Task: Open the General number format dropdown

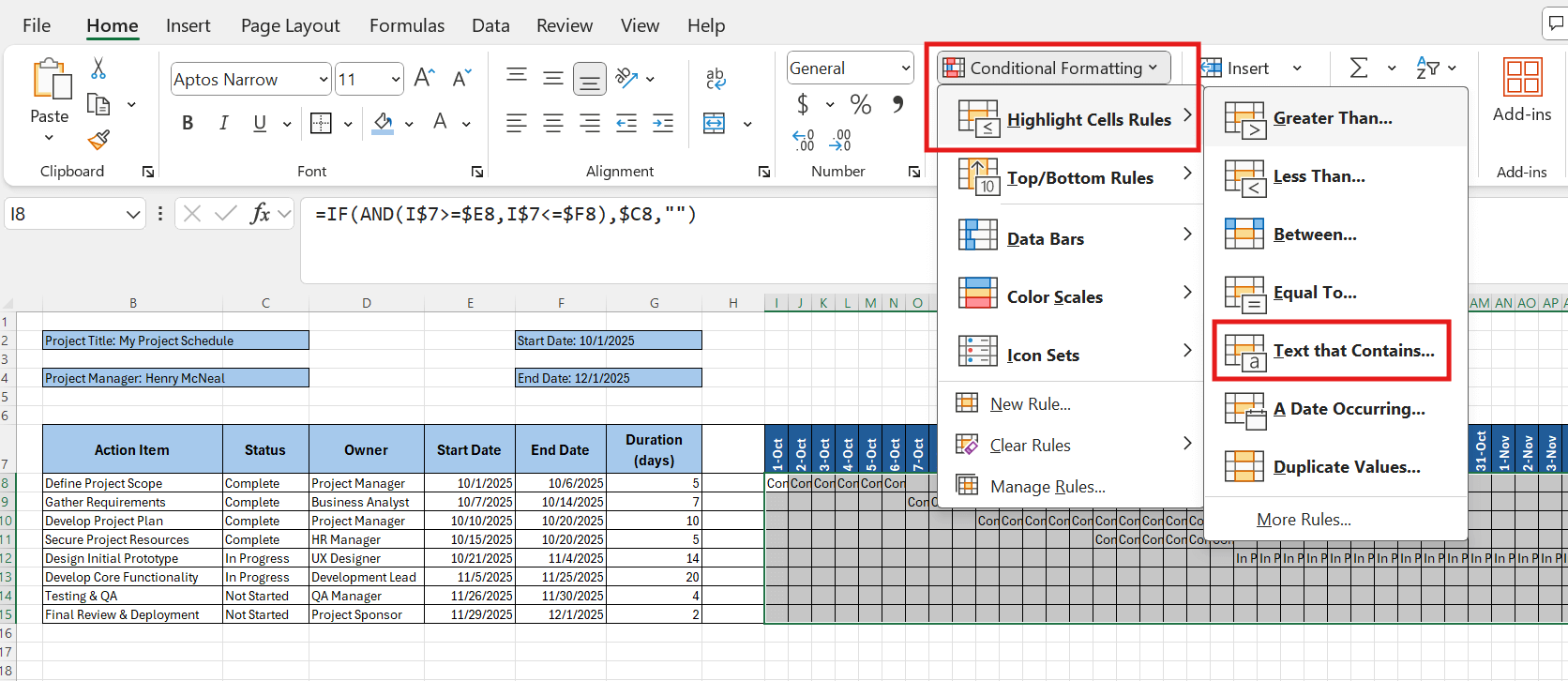Action: click(906, 68)
